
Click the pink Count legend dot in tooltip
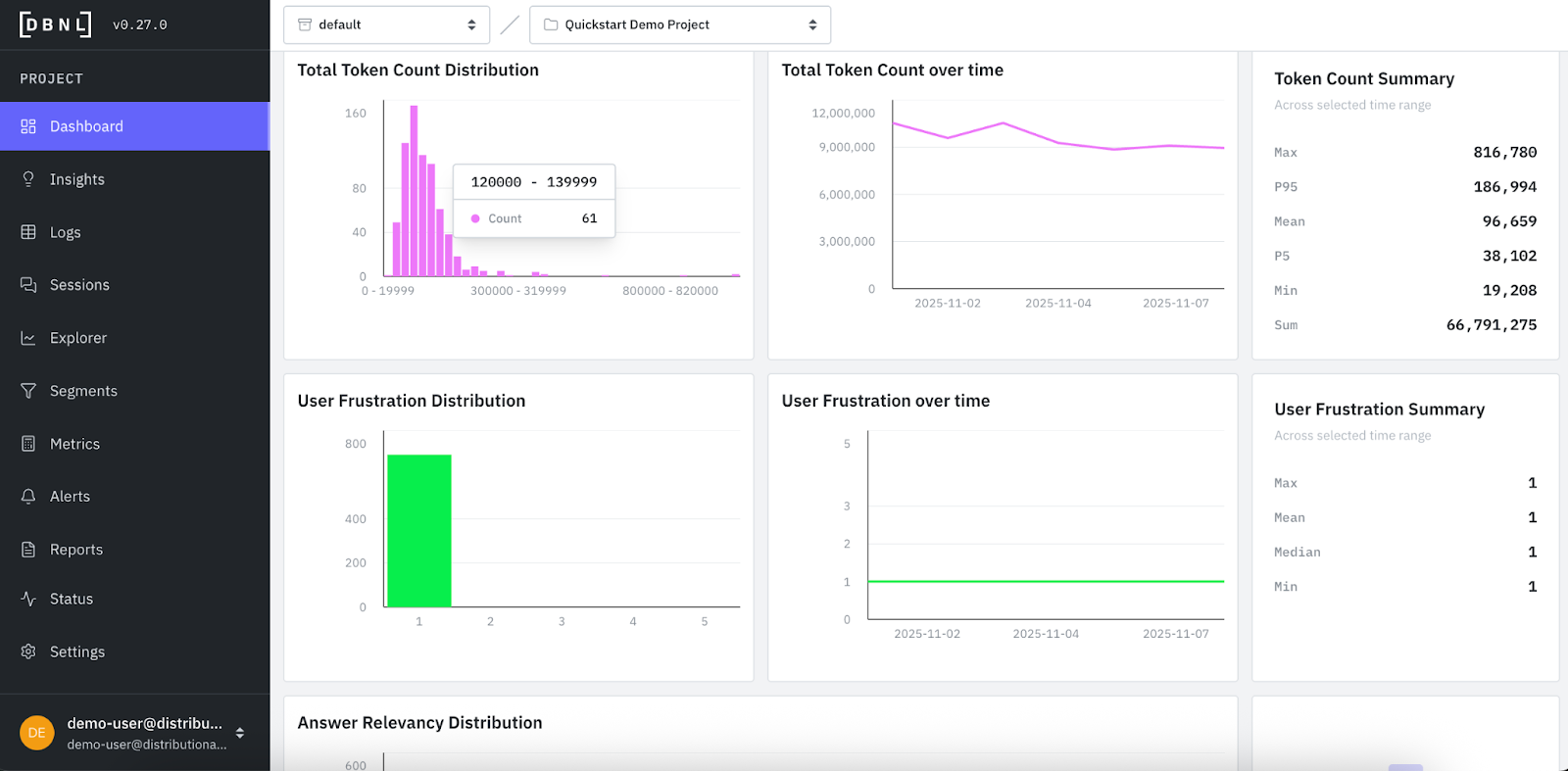pyautogui.click(x=476, y=218)
